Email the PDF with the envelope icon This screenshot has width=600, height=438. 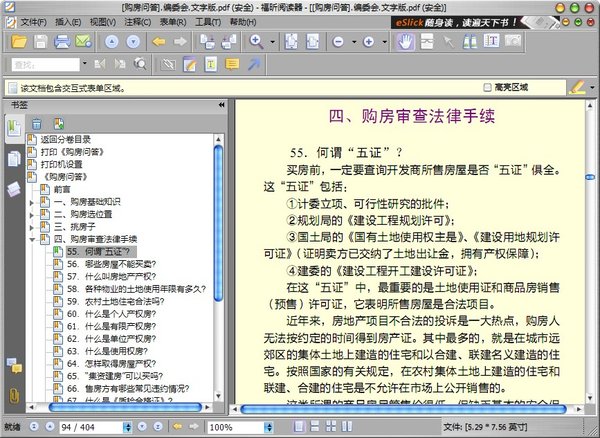click(x=83, y=41)
